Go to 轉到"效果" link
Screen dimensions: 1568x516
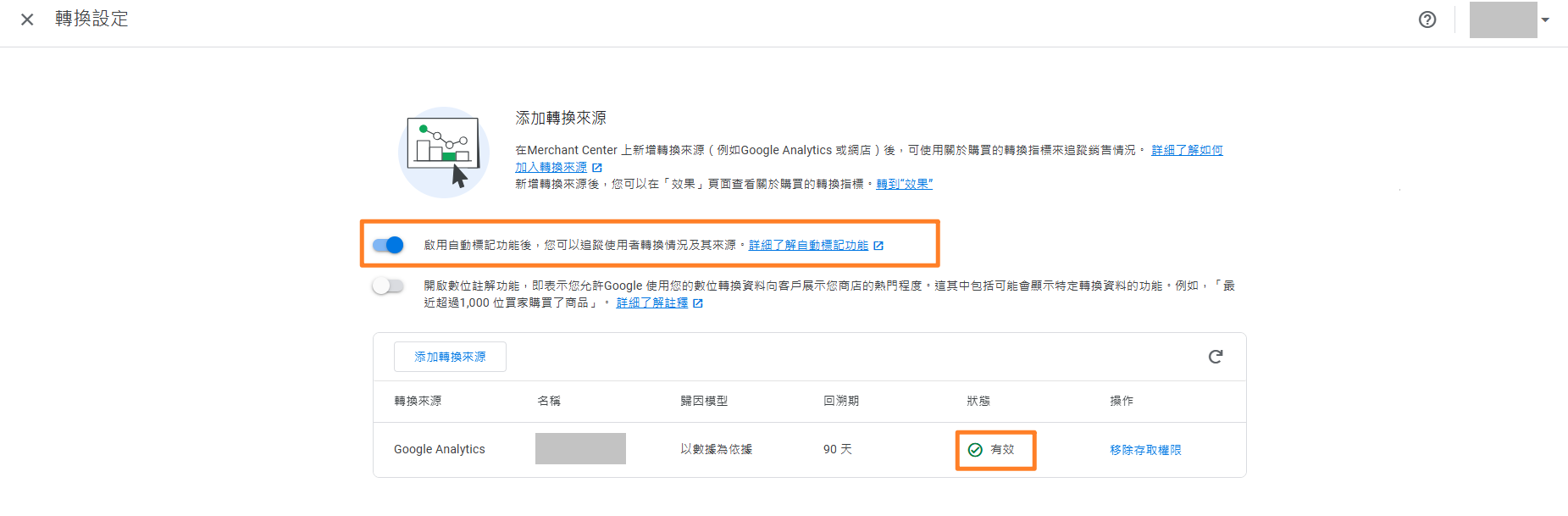[x=904, y=184]
